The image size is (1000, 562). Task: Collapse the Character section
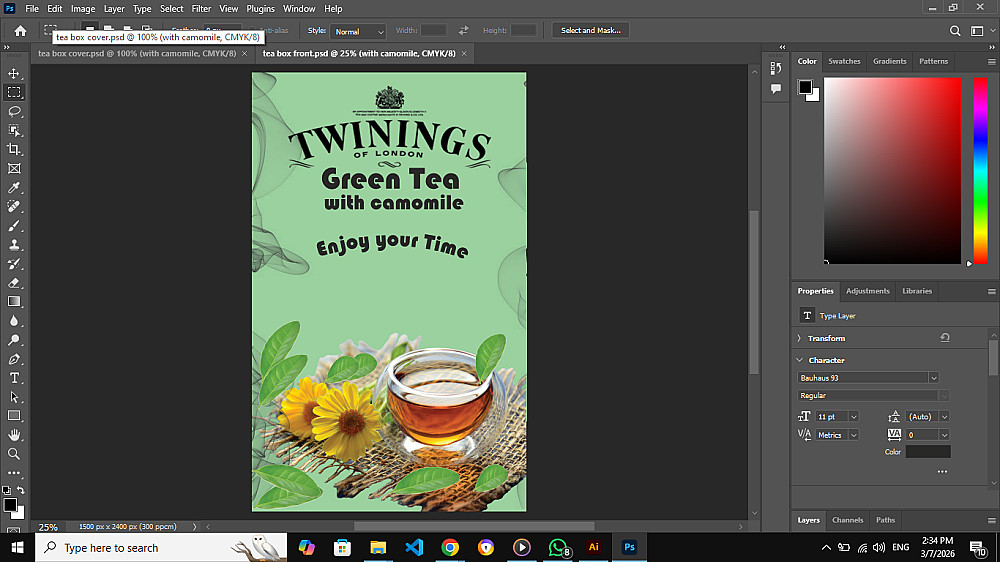pos(799,360)
